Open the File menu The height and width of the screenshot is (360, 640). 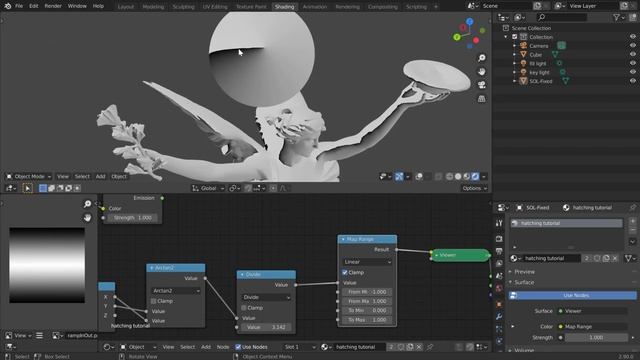[x=19, y=6]
